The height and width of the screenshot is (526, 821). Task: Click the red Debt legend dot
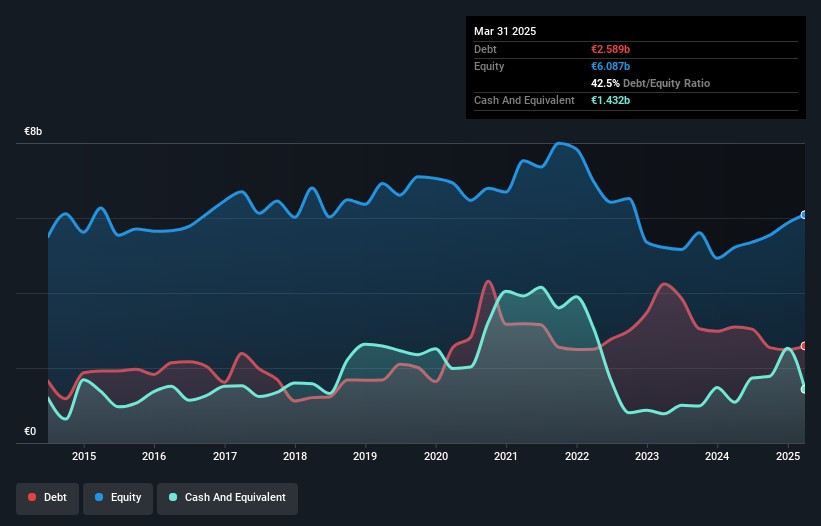[33, 497]
